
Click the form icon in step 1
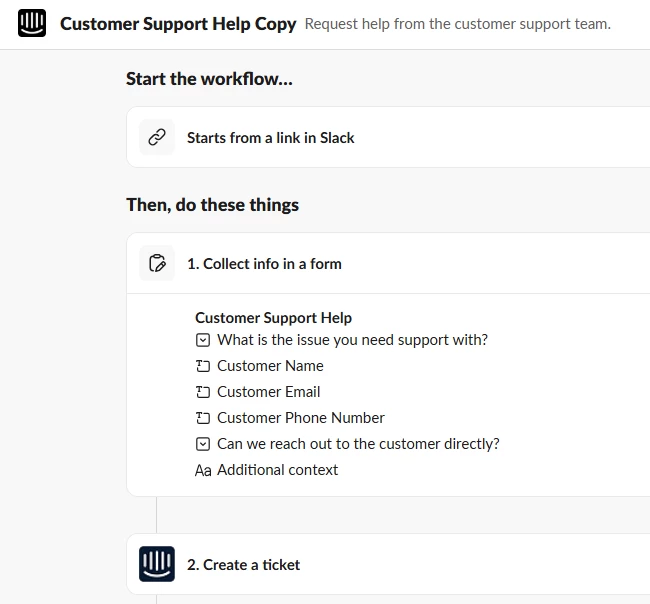[157, 264]
